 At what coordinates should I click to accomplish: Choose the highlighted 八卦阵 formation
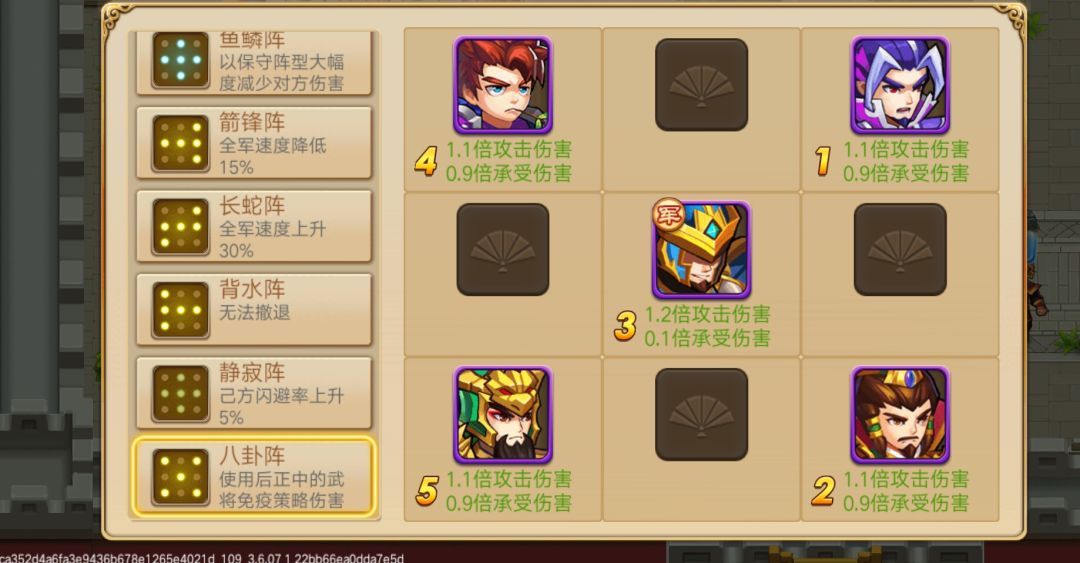pyautogui.click(x=254, y=476)
